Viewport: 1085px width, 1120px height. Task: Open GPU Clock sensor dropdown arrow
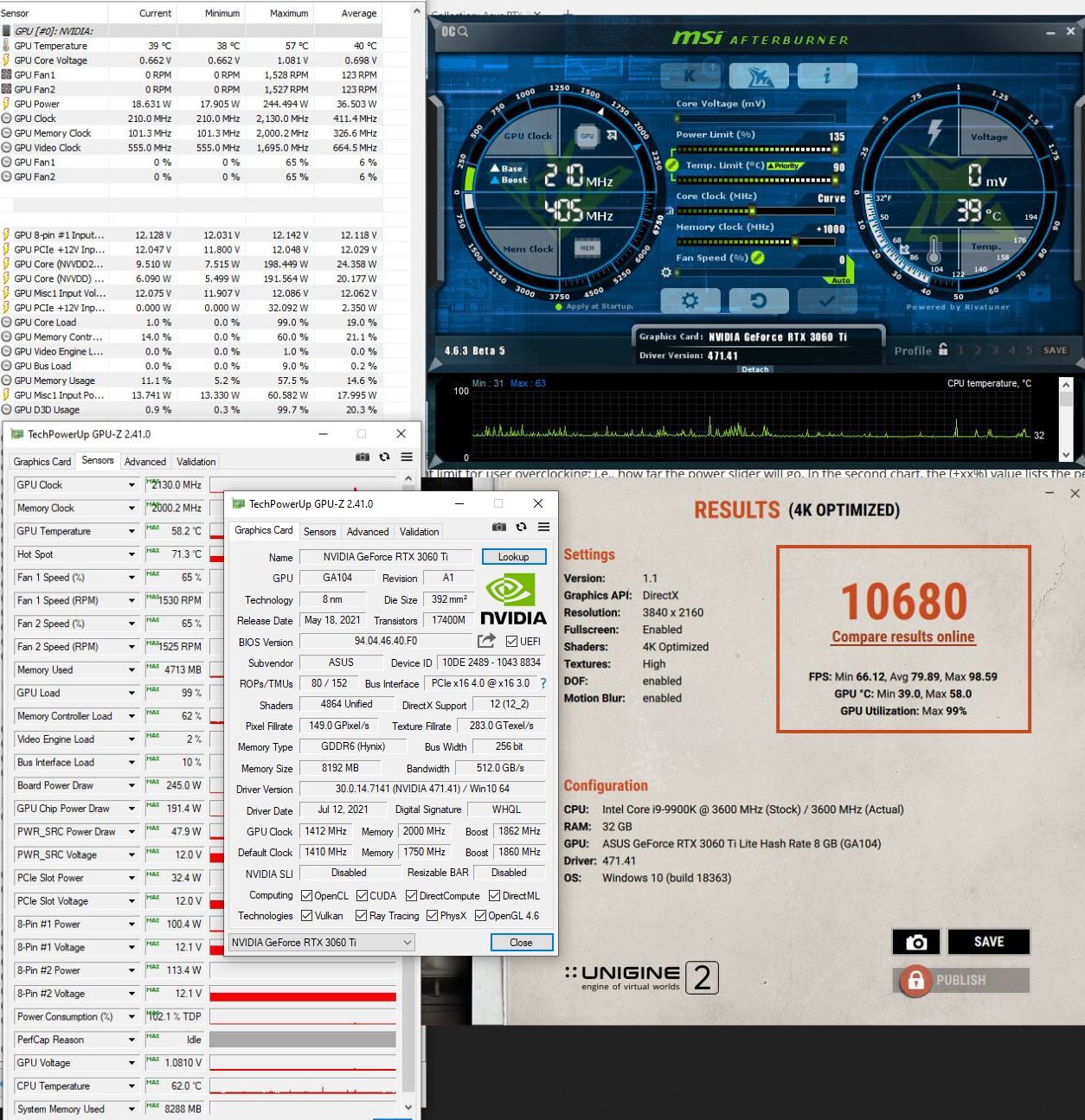[132, 485]
